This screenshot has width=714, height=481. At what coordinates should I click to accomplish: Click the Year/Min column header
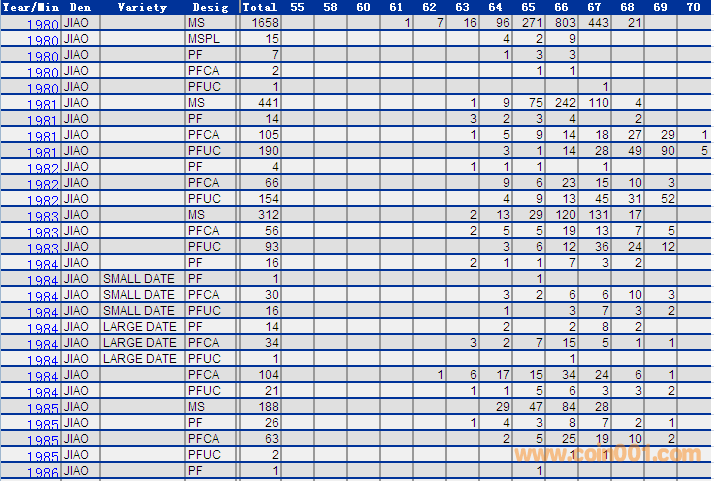point(30,7)
